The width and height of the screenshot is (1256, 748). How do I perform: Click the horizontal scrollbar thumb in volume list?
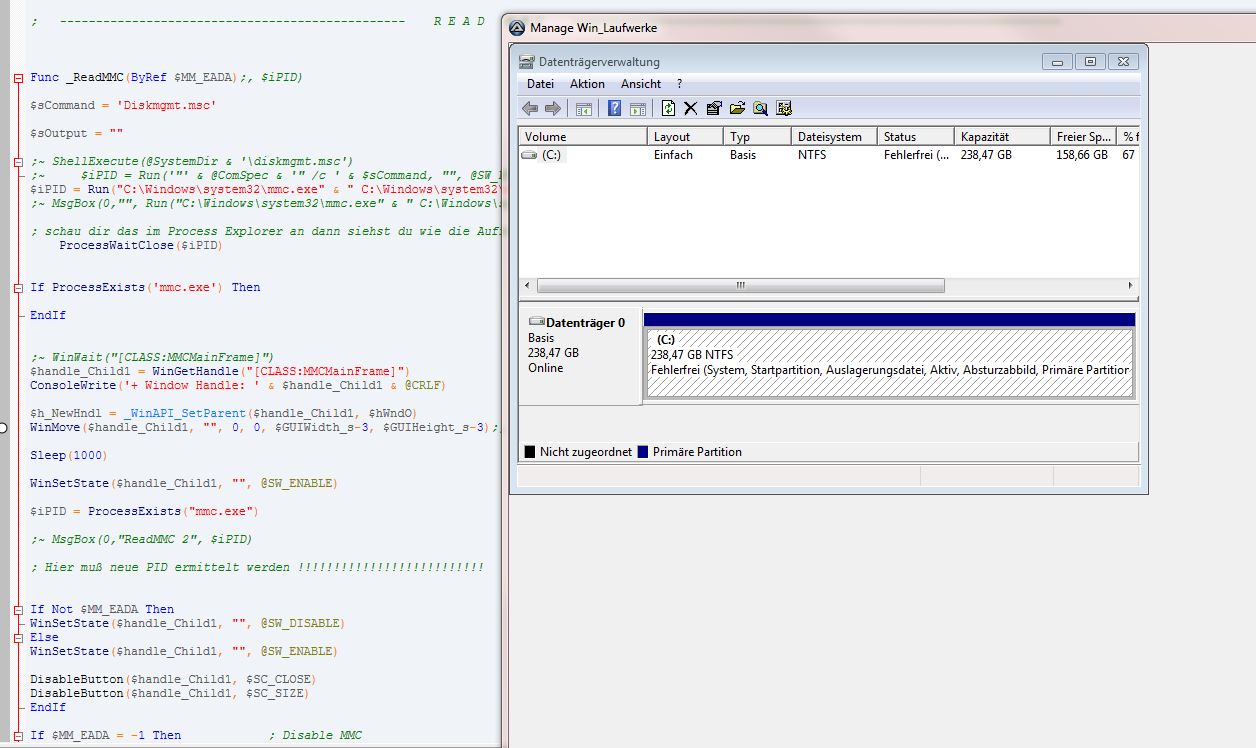740,285
